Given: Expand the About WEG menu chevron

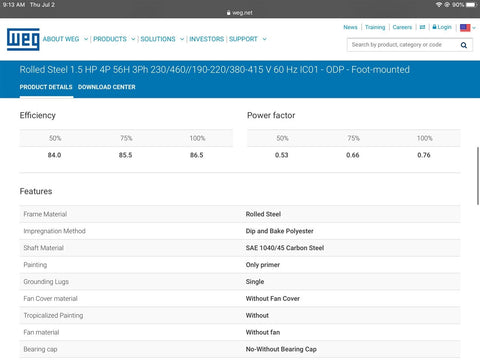Looking at the screenshot, I should (86, 39).
